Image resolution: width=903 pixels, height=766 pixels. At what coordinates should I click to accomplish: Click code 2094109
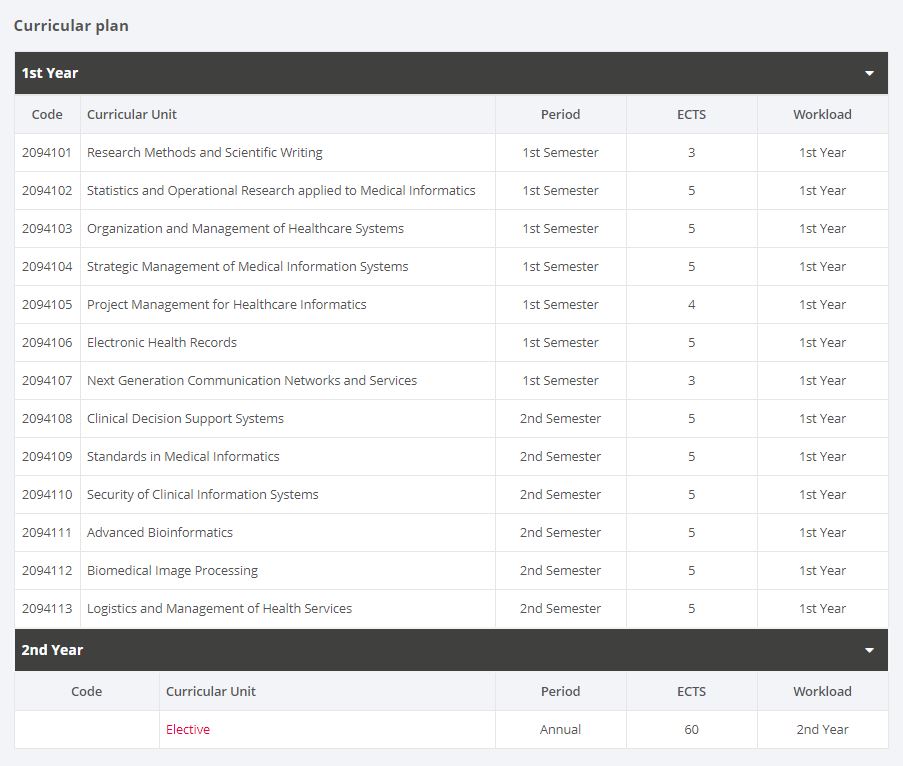[47, 457]
